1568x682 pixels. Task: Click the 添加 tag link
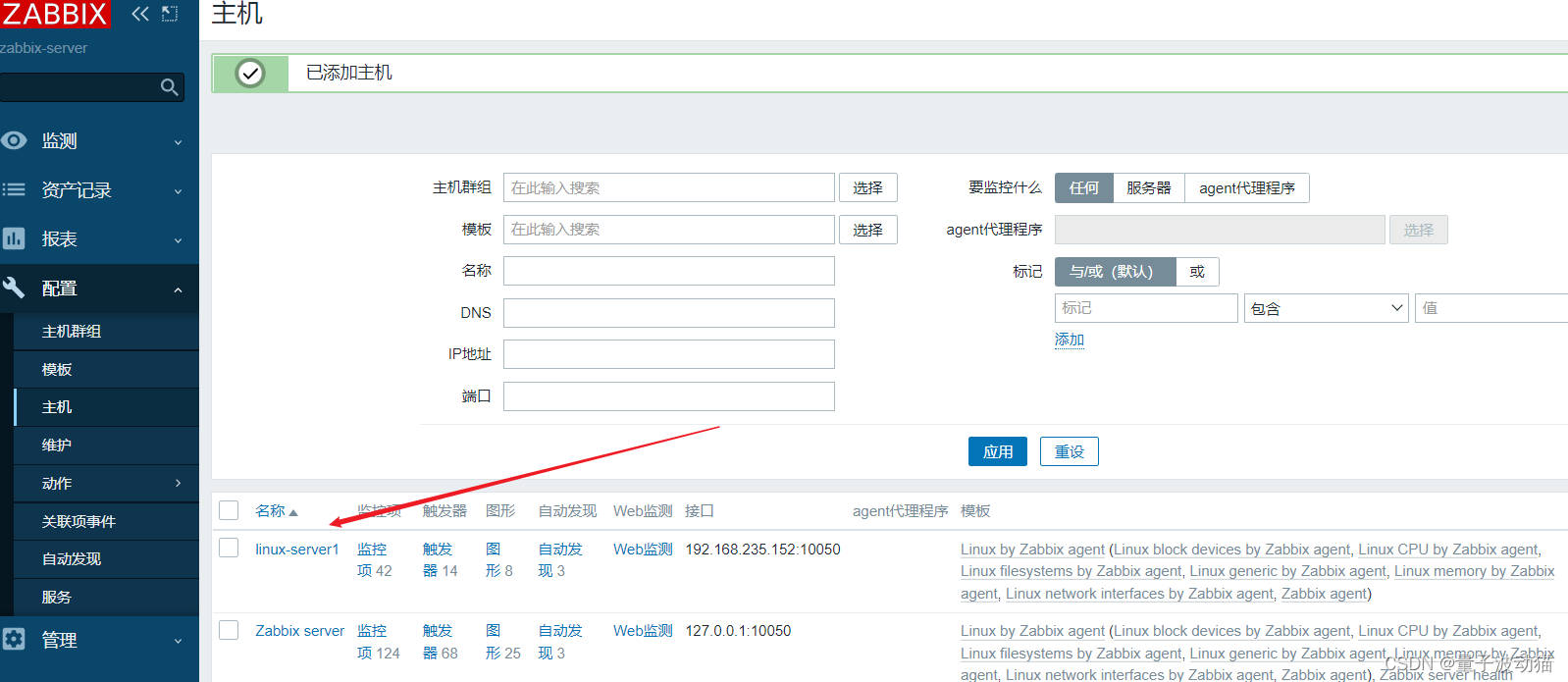click(x=1070, y=340)
